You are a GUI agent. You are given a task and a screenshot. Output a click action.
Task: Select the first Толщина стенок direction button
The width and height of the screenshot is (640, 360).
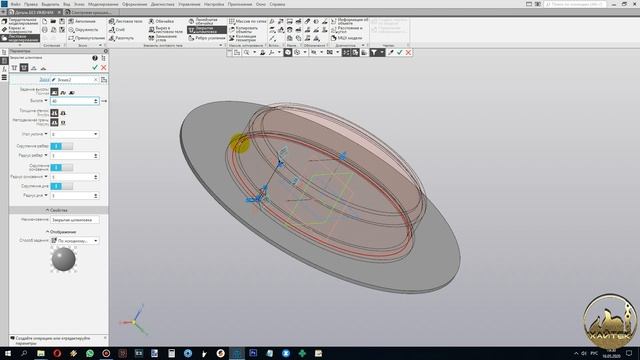(54, 113)
